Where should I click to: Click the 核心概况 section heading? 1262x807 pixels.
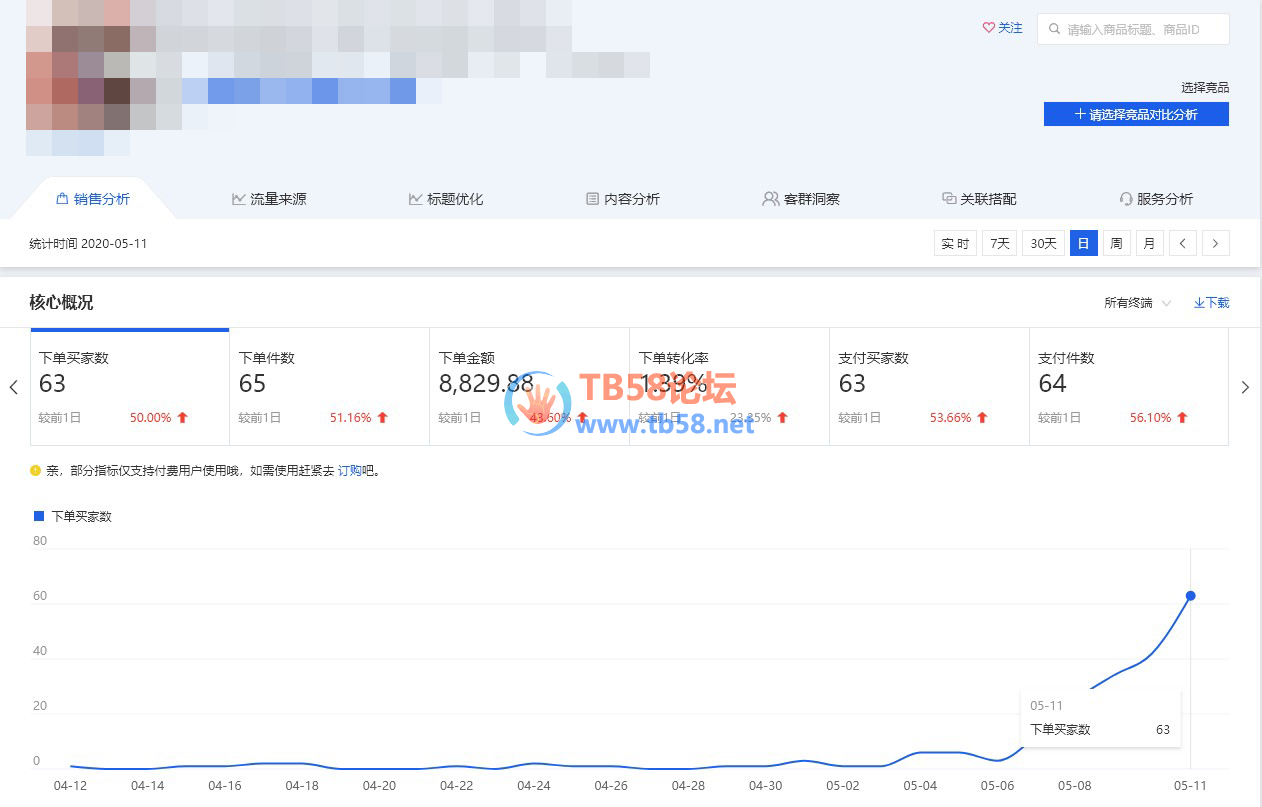(x=61, y=303)
